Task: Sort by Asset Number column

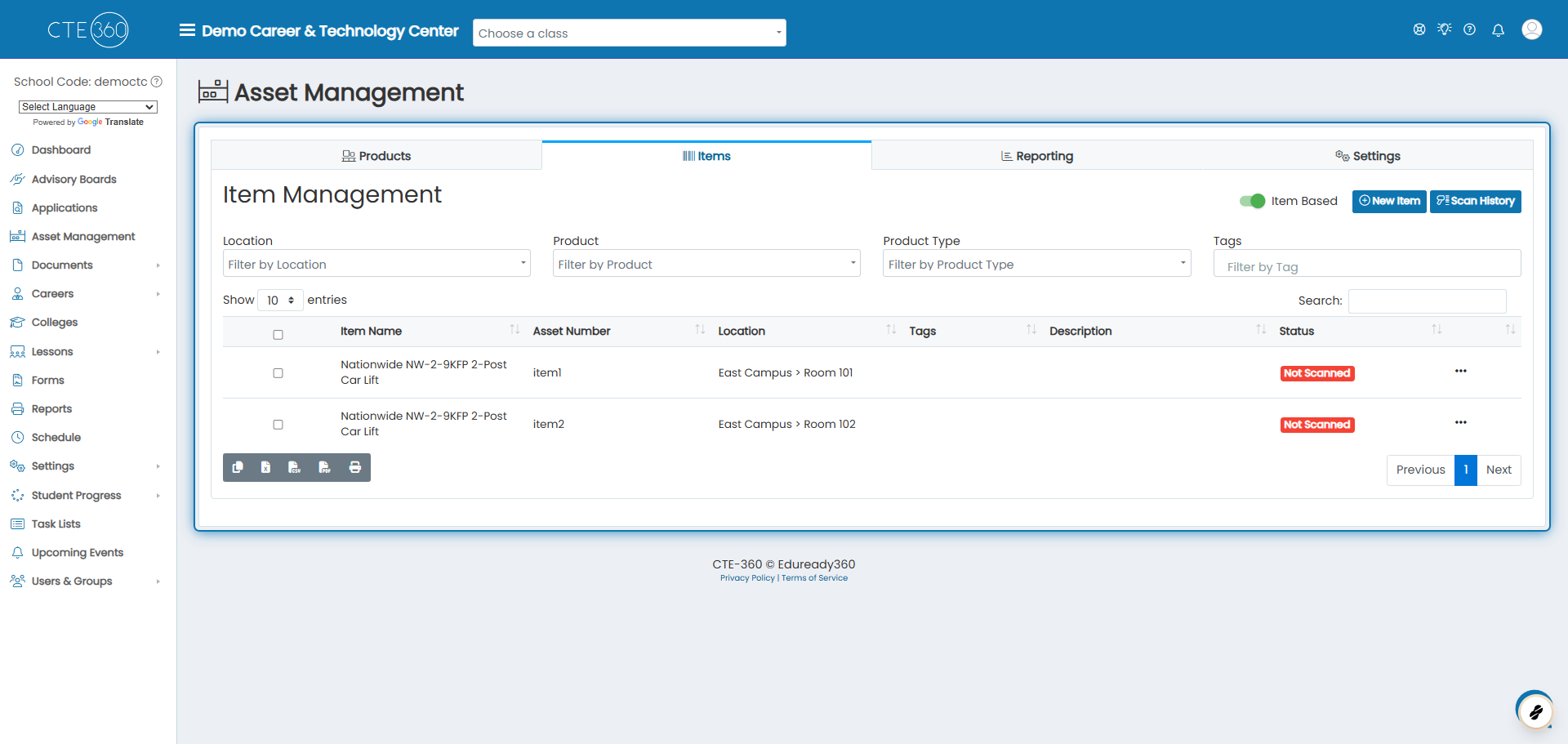Action: tap(619, 331)
